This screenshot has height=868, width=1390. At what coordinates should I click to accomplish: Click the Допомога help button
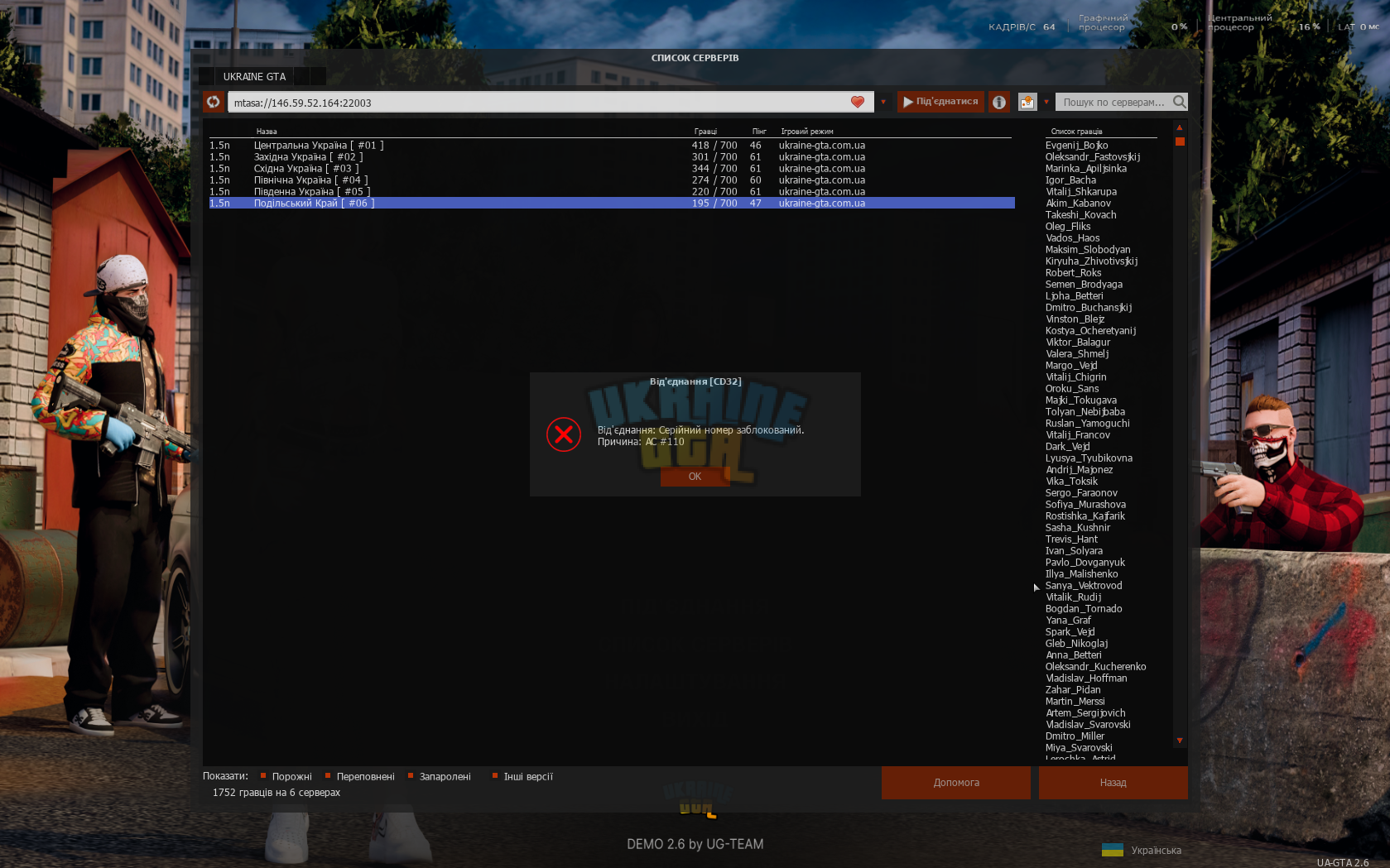(956, 783)
